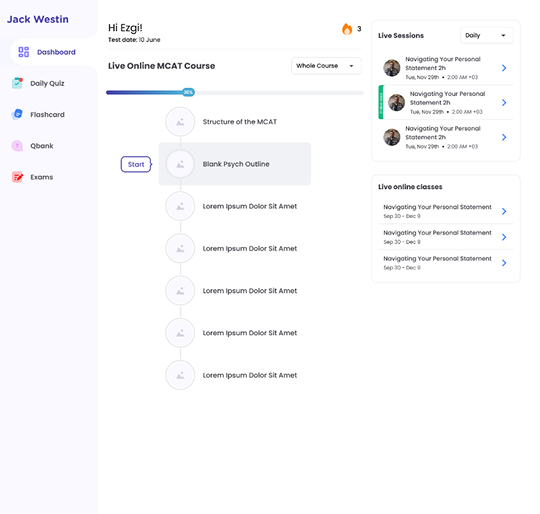Open the Flashcard sidebar item

tap(38, 114)
